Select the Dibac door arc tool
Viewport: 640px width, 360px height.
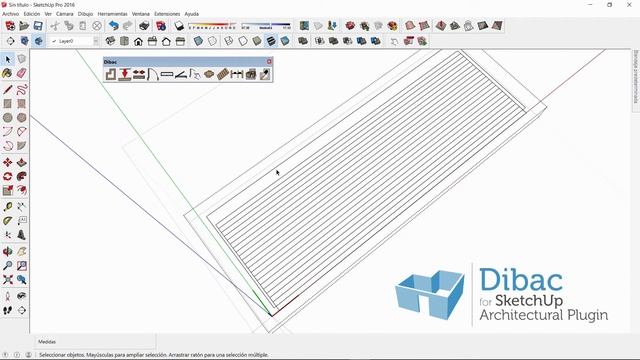153,74
